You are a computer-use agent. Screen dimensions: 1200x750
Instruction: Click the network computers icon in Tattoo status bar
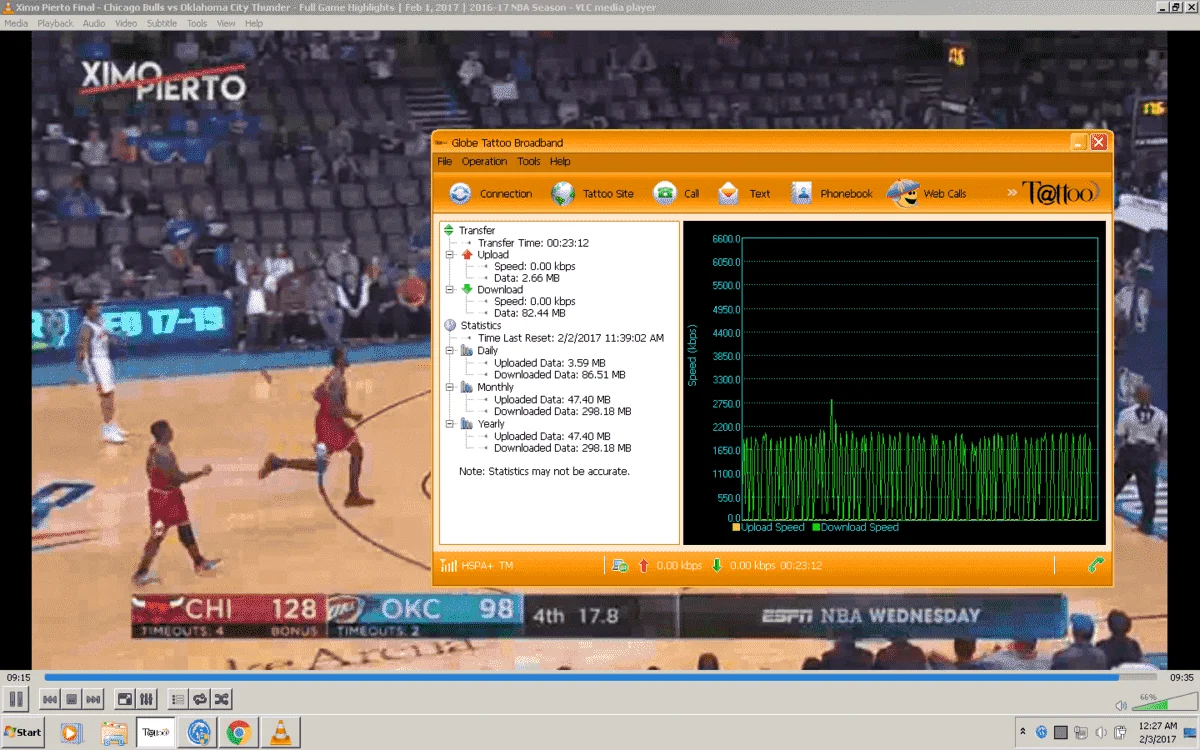coord(621,565)
